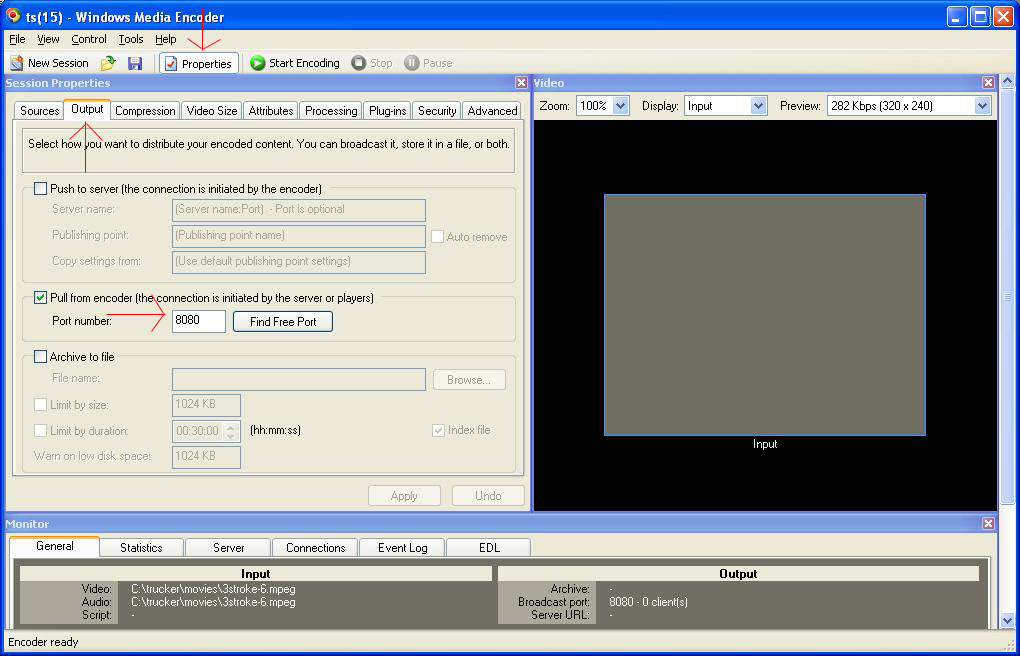The width and height of the screenshot is (1020, 656).
Task: Close the Video panel
Action: 989,83
